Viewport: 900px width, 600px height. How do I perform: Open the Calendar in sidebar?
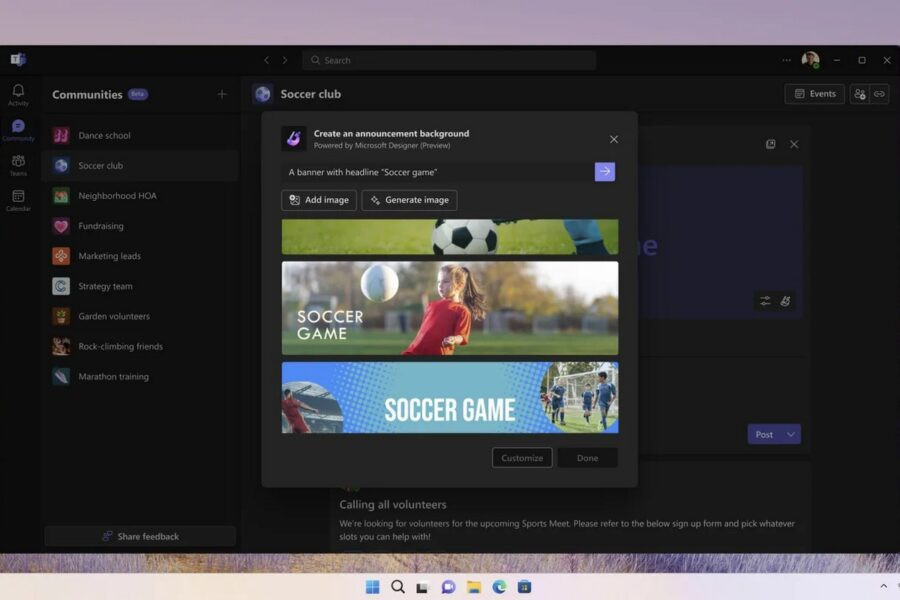click(x=18, y=200)
